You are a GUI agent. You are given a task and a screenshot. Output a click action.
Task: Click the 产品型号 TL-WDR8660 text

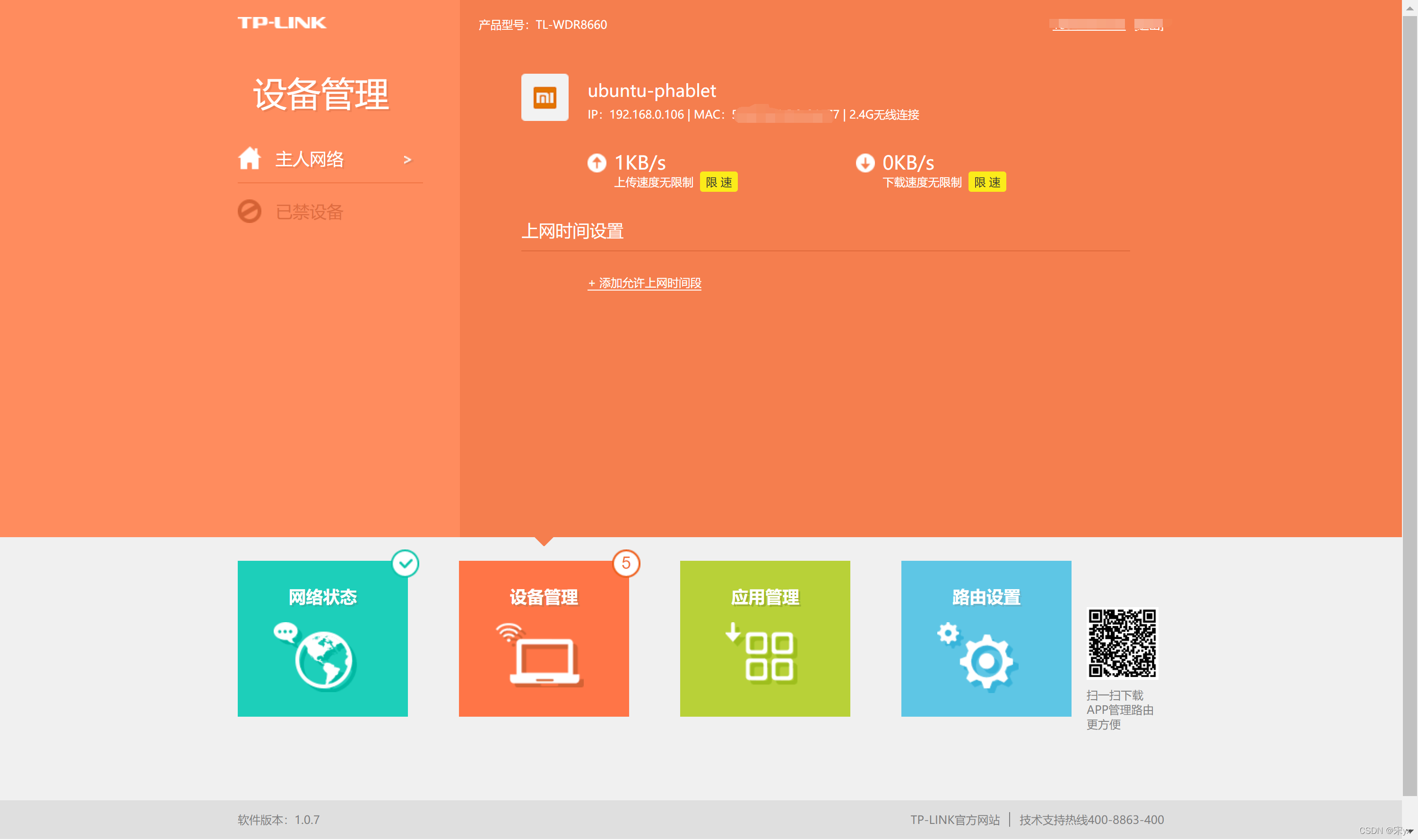coord(543,25)
